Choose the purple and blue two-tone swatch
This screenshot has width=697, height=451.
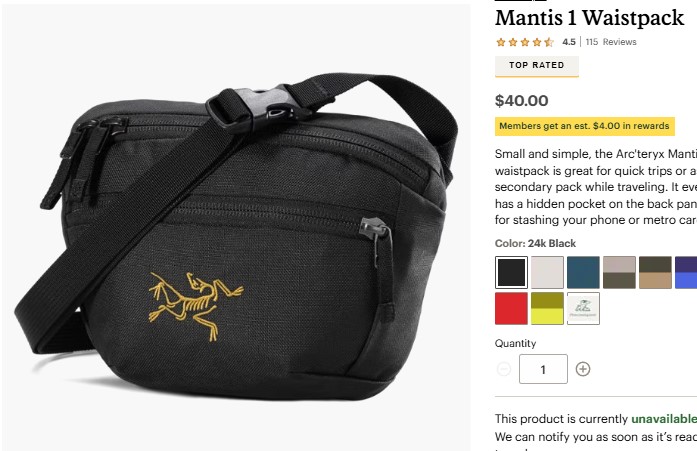(x=686, y=272)
